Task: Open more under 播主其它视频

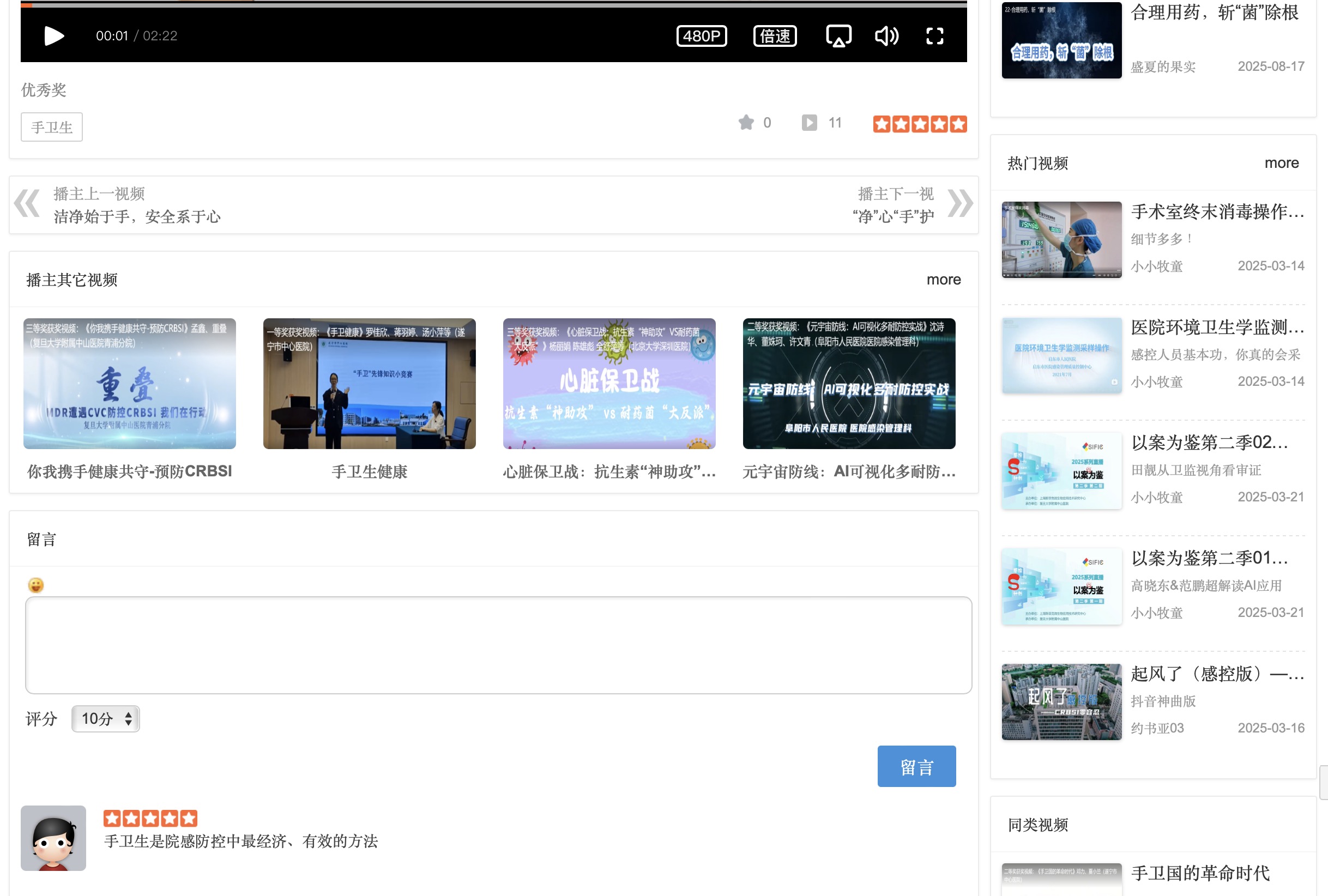Action: 944,280
